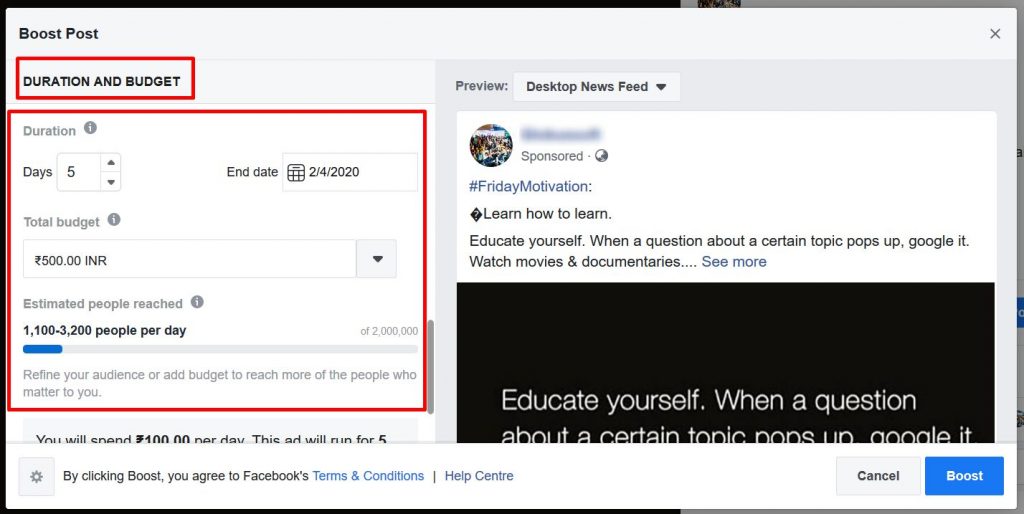Viewport: 1024px width, 514px height.
Task: Decrease the Days value with down arrow
Action: coord(111,182)
